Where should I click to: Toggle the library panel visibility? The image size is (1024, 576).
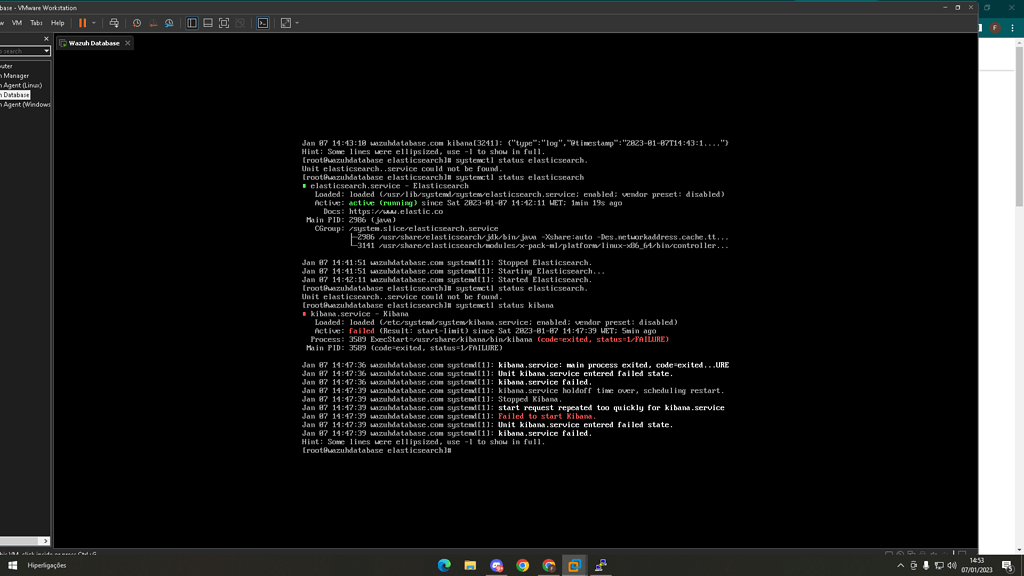point(193,22)
